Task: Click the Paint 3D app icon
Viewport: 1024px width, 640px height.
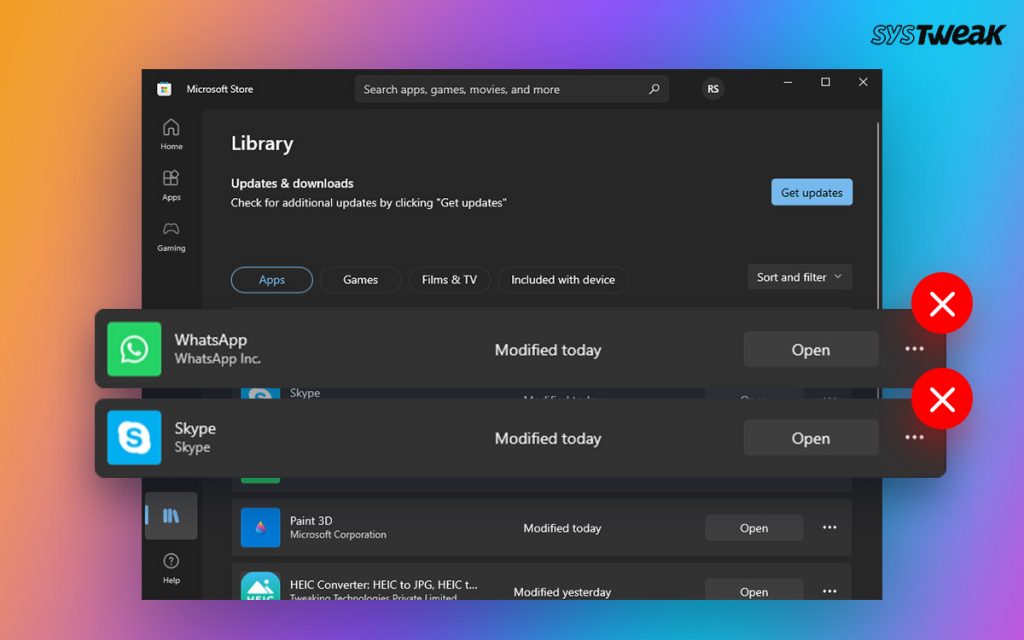Action: pyautogui.click(x=259, y=527)
